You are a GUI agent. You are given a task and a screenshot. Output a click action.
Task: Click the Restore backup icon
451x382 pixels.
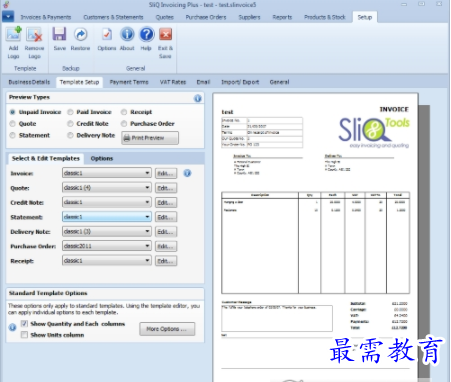pyautogui.click(x=80, y=34)
